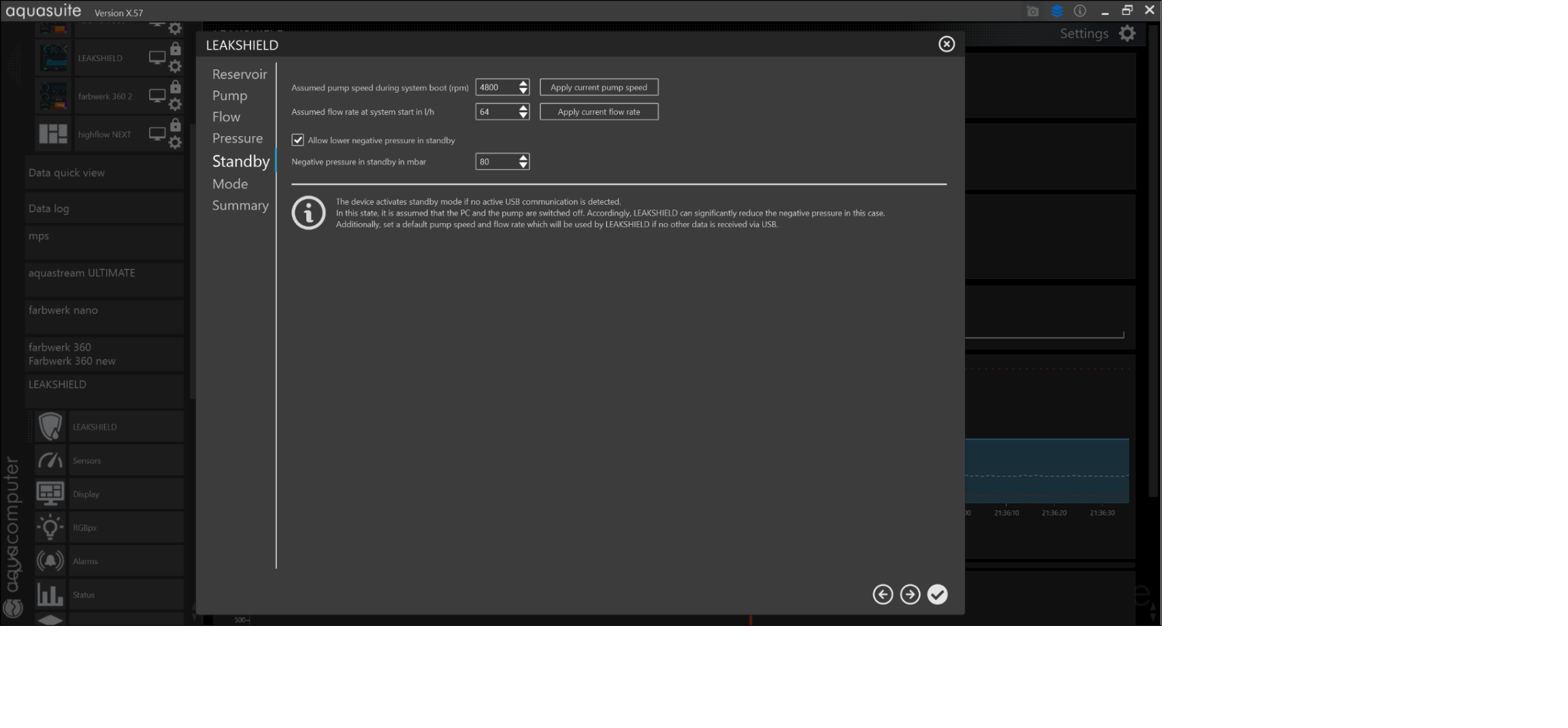This screenshot has width=1568, height=728.
Task: Open the Status bar chart icon
Action: click(50, 595)
